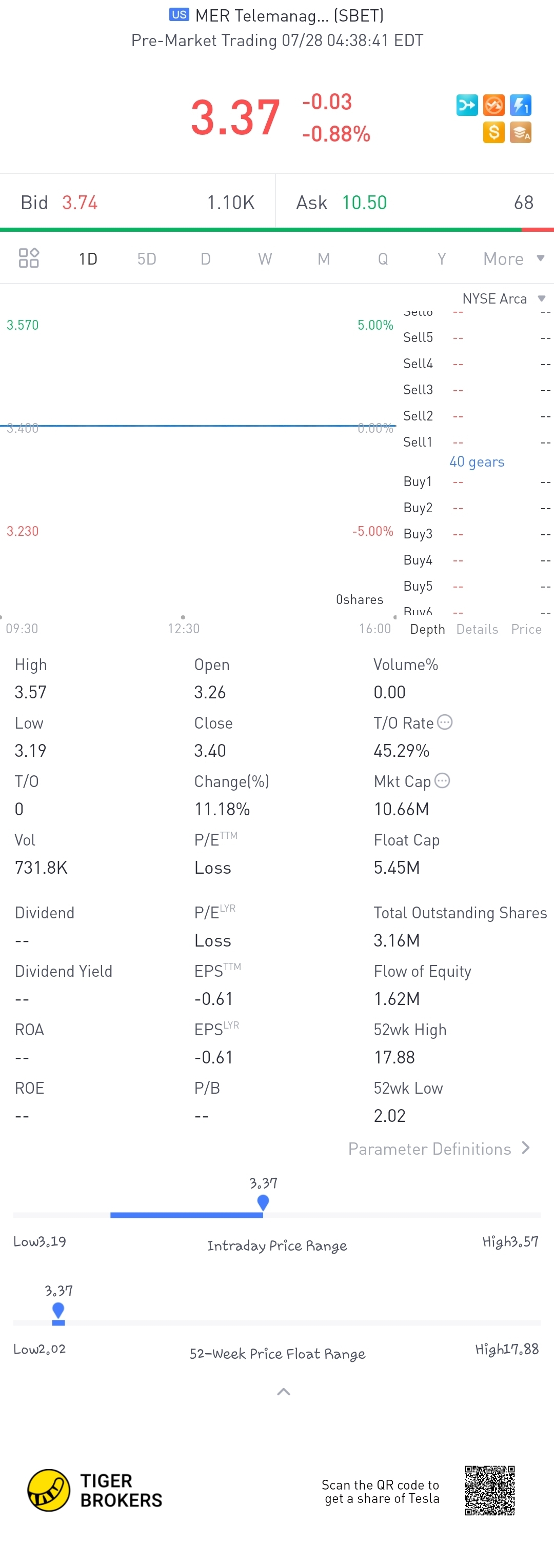Open the chart layout grid icon

(x=29, y=258)
